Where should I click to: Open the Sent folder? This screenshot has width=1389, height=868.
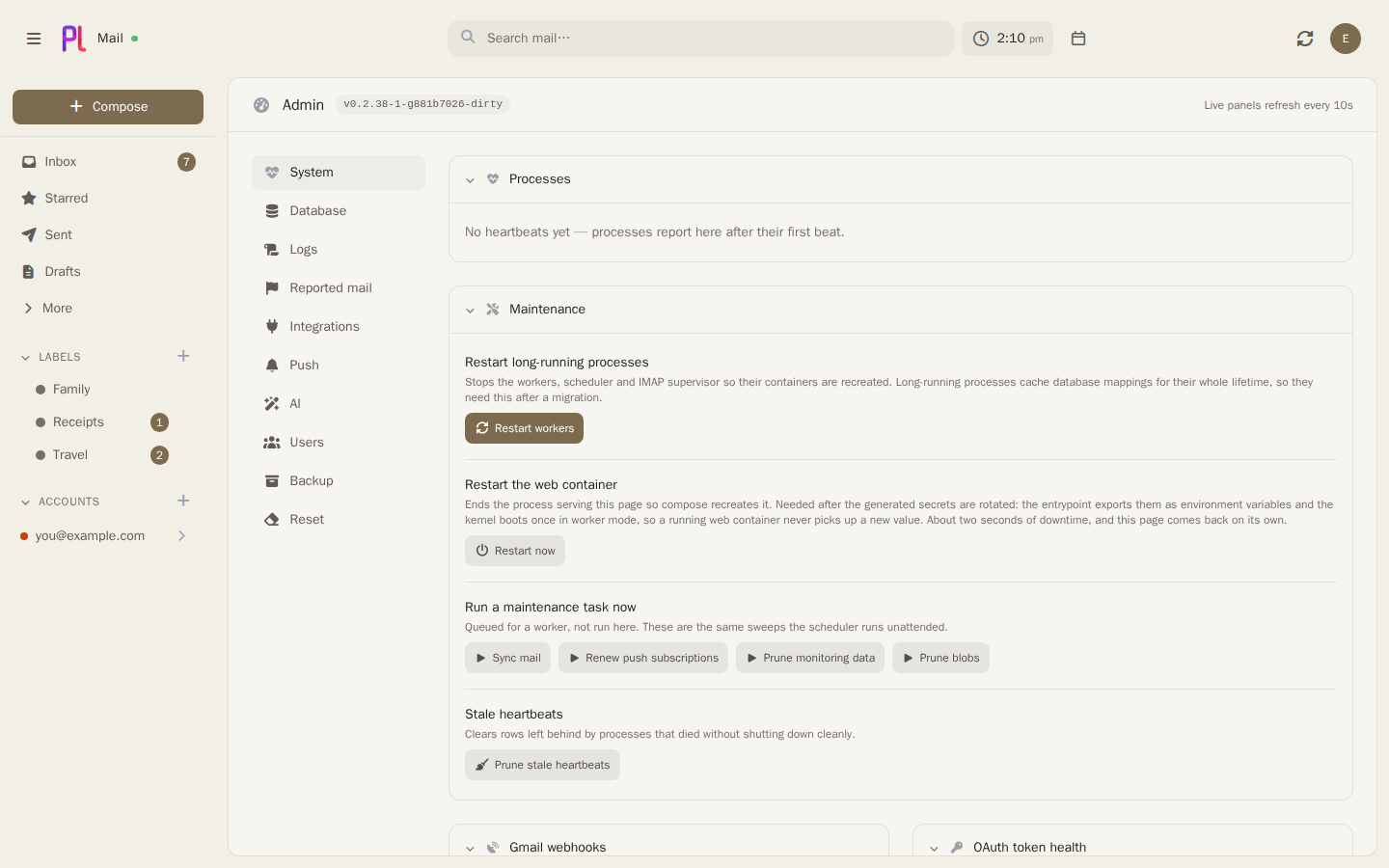click(108, 235)
